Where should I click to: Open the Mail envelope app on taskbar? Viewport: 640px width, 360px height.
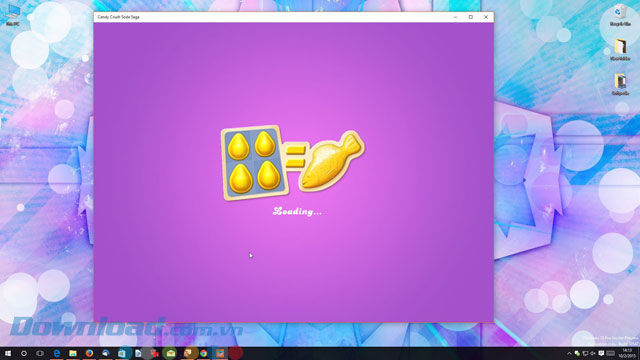[x=171, y=353]
